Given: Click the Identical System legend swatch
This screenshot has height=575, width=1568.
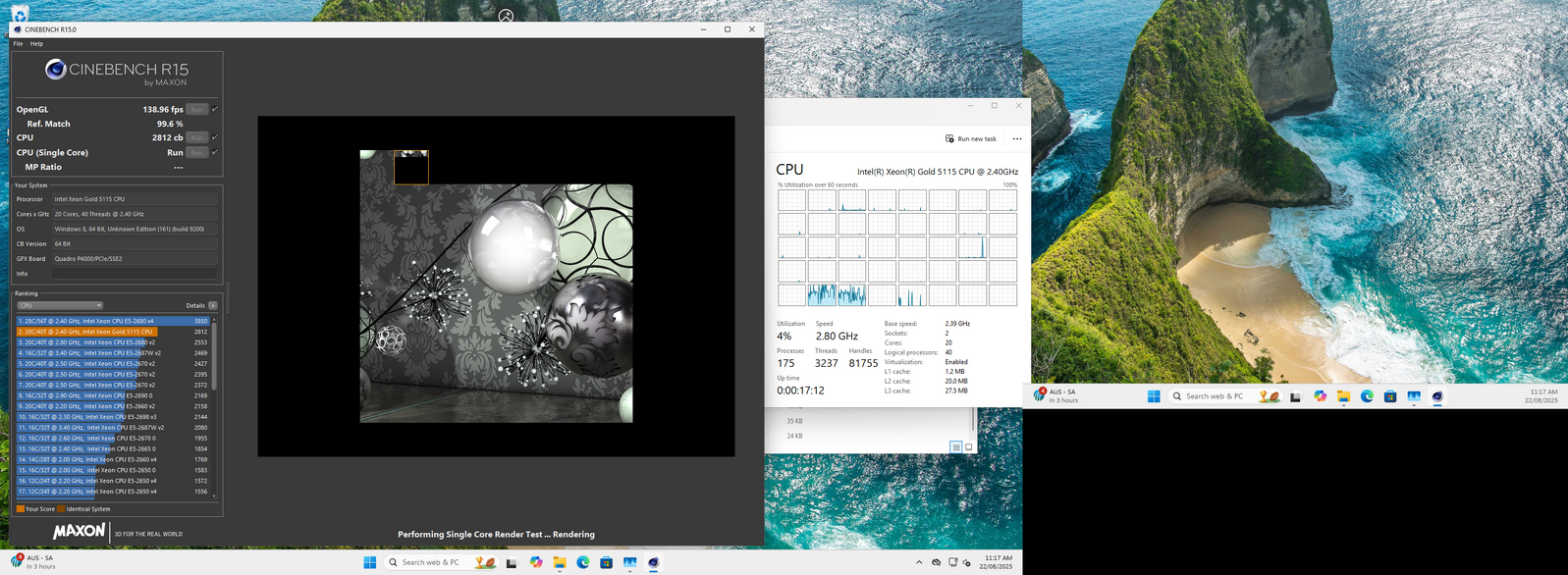Looking at the screenshot, I should pos(61,509).
